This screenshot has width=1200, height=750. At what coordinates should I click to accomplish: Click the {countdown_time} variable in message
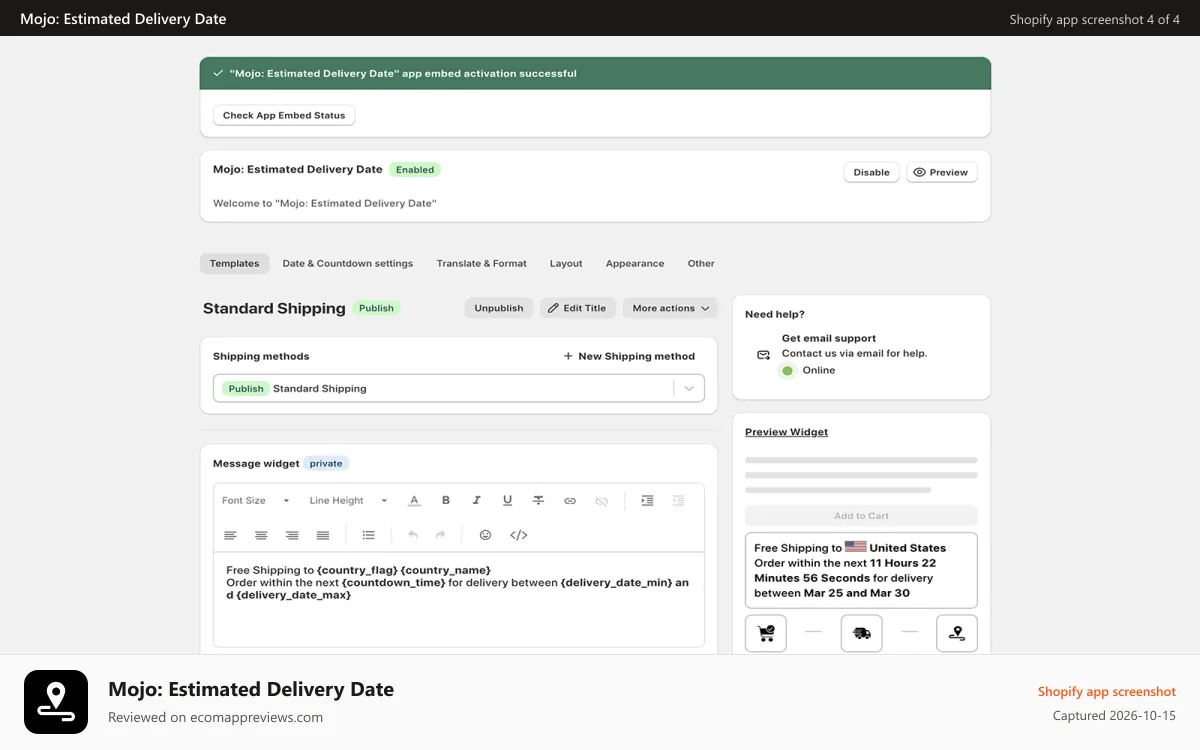[394, 582]
